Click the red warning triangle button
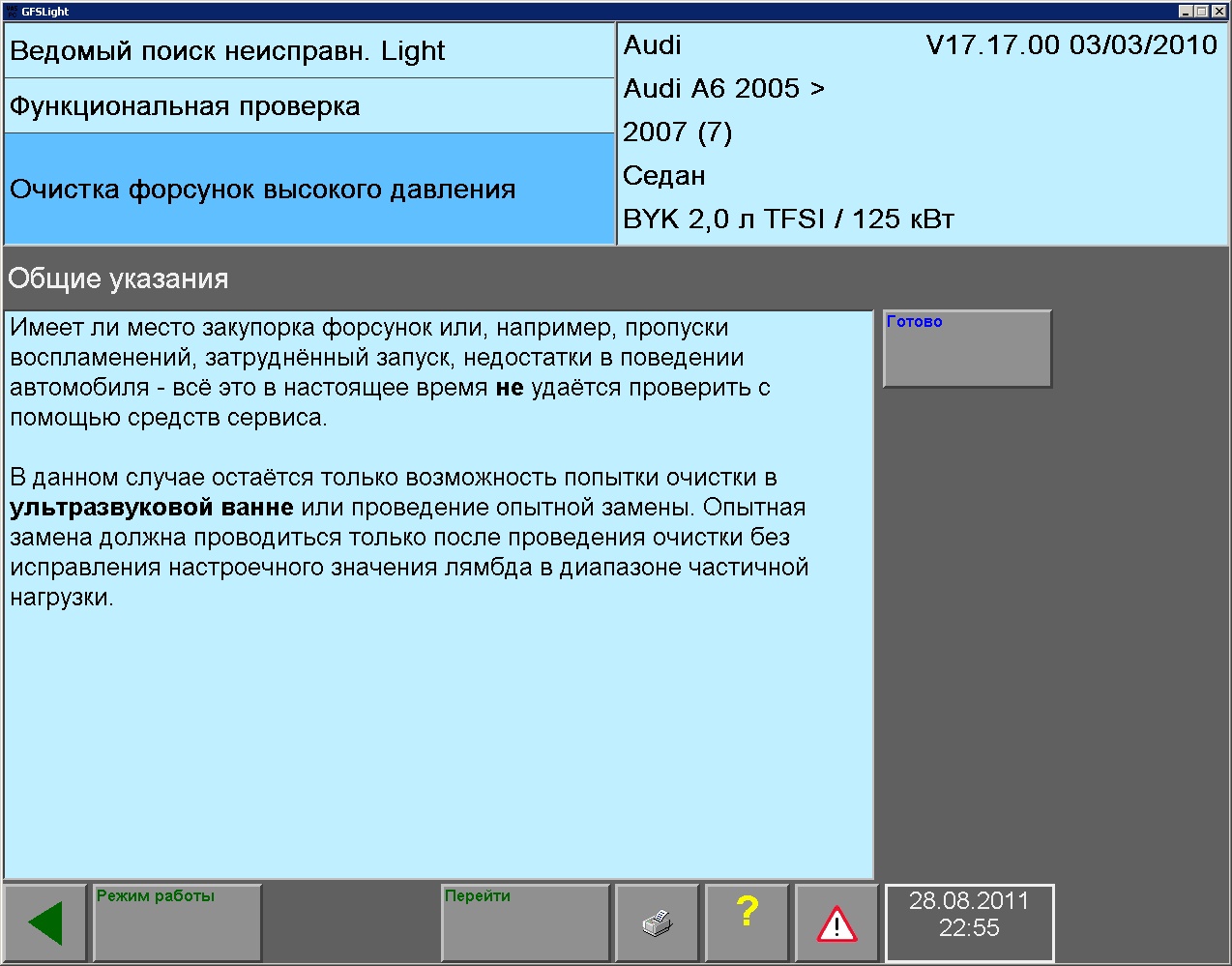This screenshot has height=966, width=1232. coord(836,922)
